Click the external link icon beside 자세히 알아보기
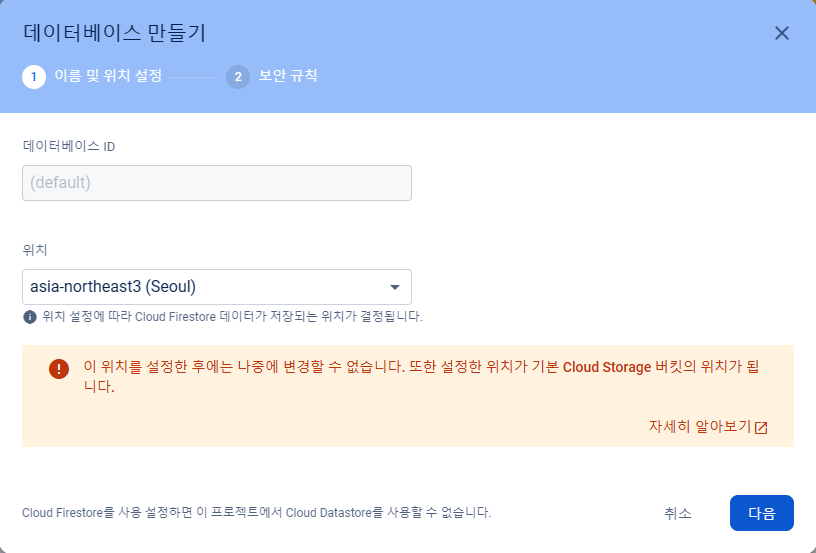This screenshot has width=816, height=553. [x=761, y=428]
